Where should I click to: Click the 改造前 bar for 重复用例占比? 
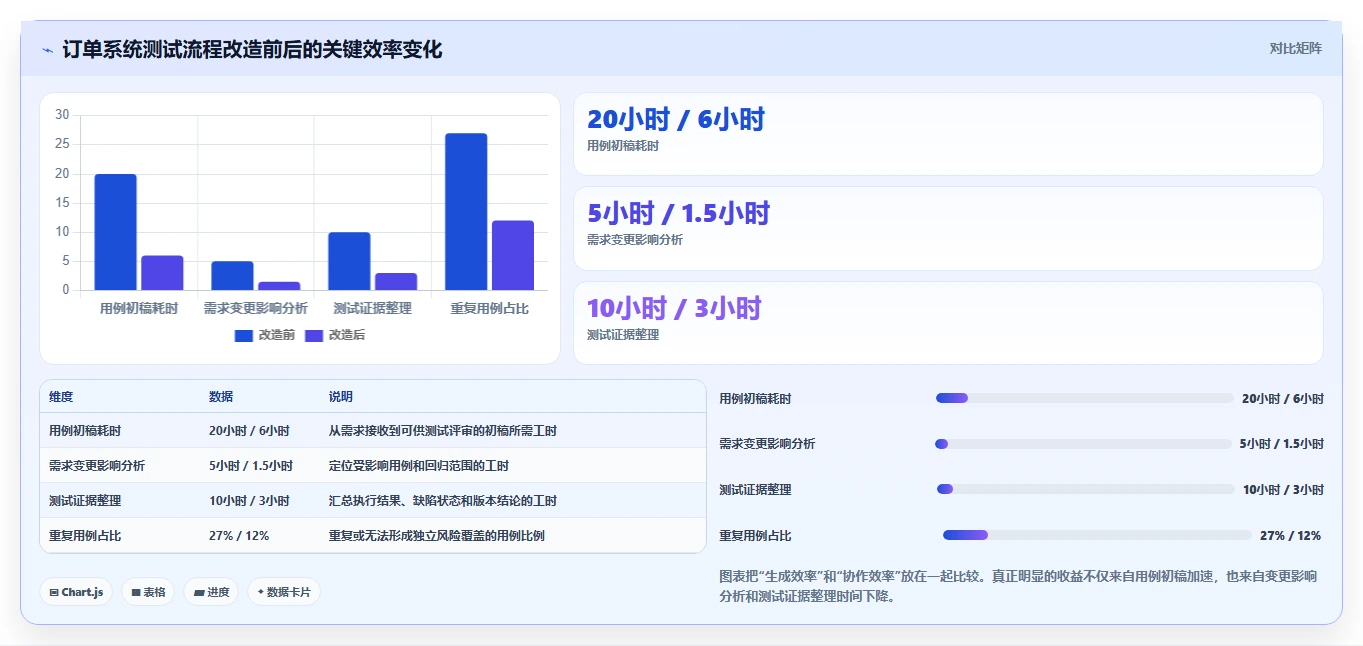[466, 212]
